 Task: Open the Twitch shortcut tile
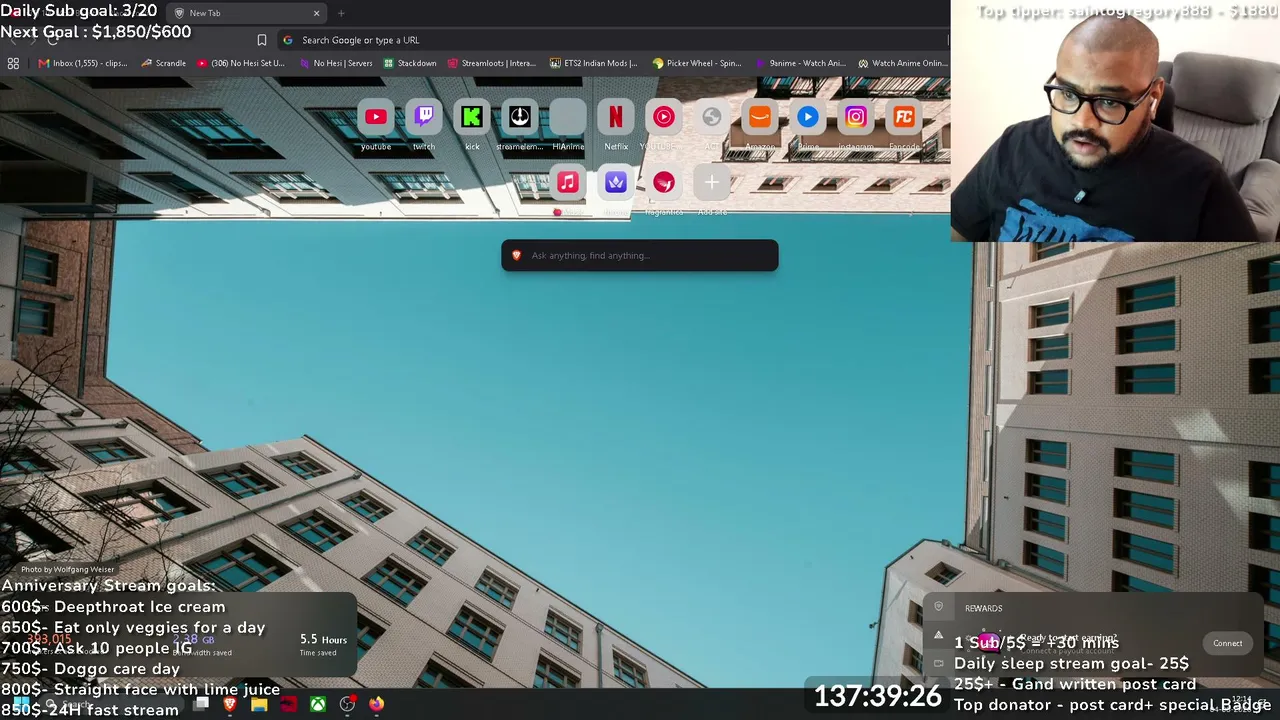[x=424, y=118]
